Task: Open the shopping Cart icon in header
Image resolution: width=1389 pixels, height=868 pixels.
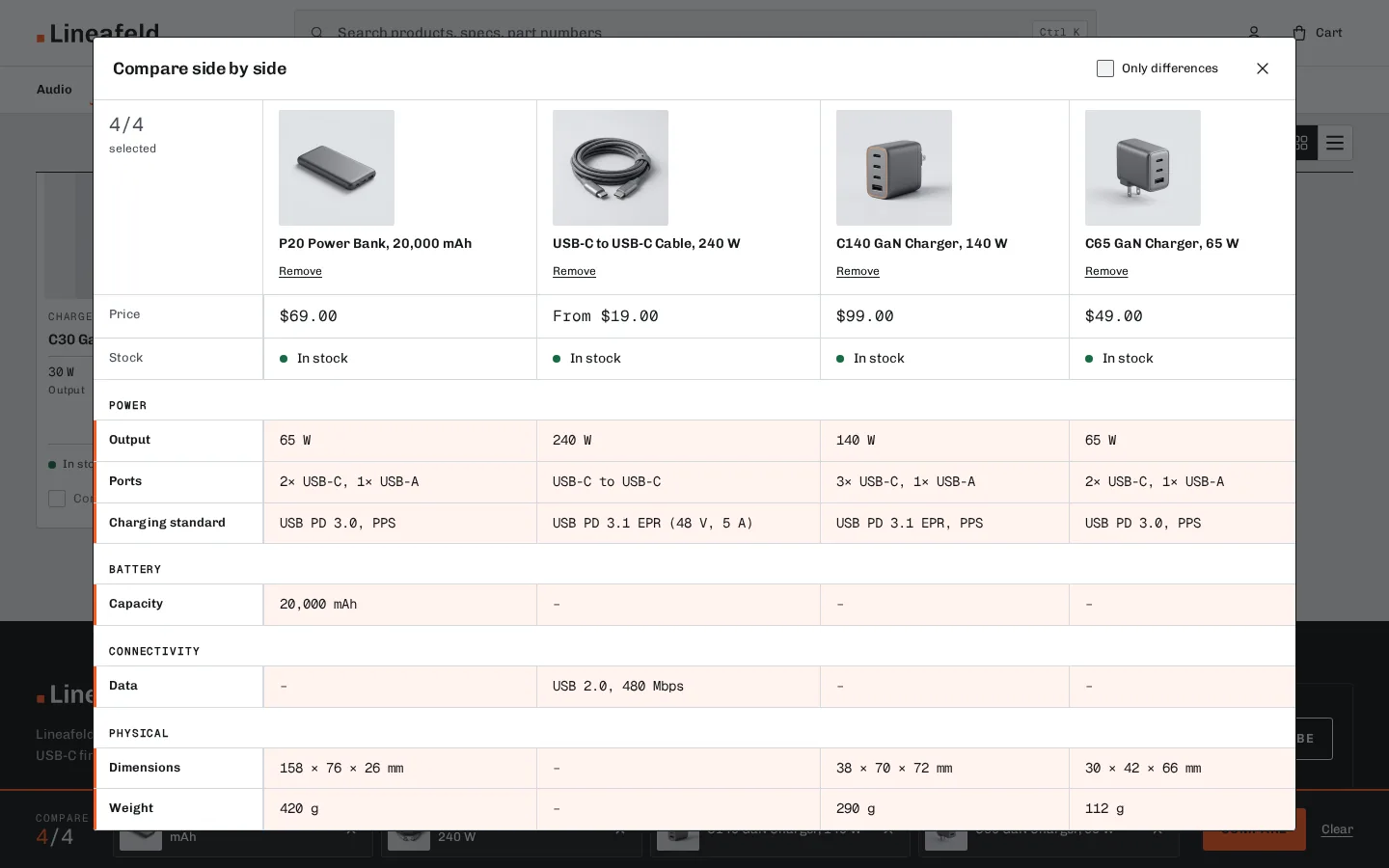Action: (x=1317, y=33)
